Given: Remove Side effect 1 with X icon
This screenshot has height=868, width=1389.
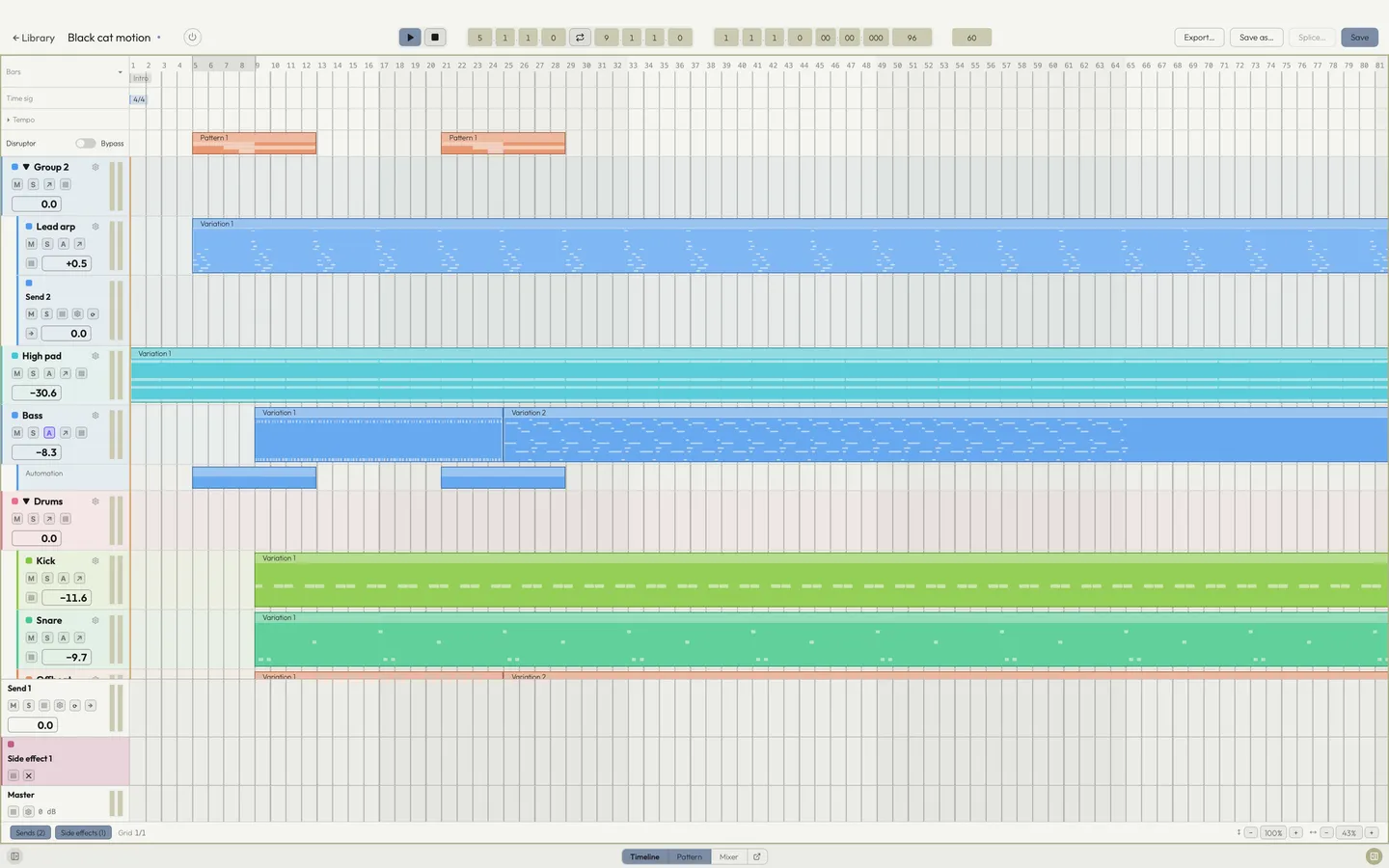Looking at the screenshot, I should point(29,775).
